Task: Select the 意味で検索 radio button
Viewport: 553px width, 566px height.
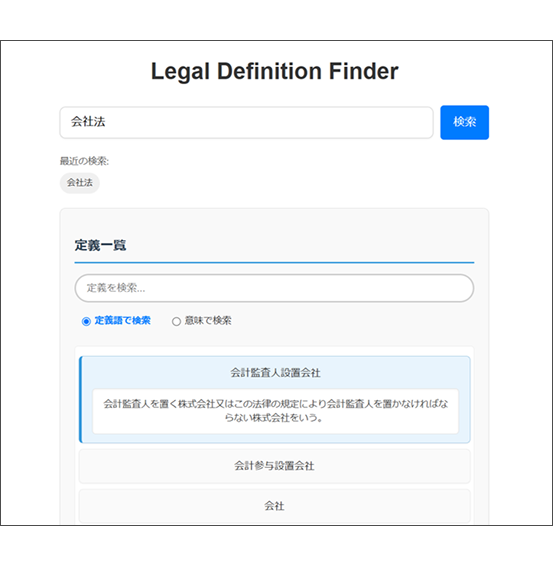Action: coord(176,321)
